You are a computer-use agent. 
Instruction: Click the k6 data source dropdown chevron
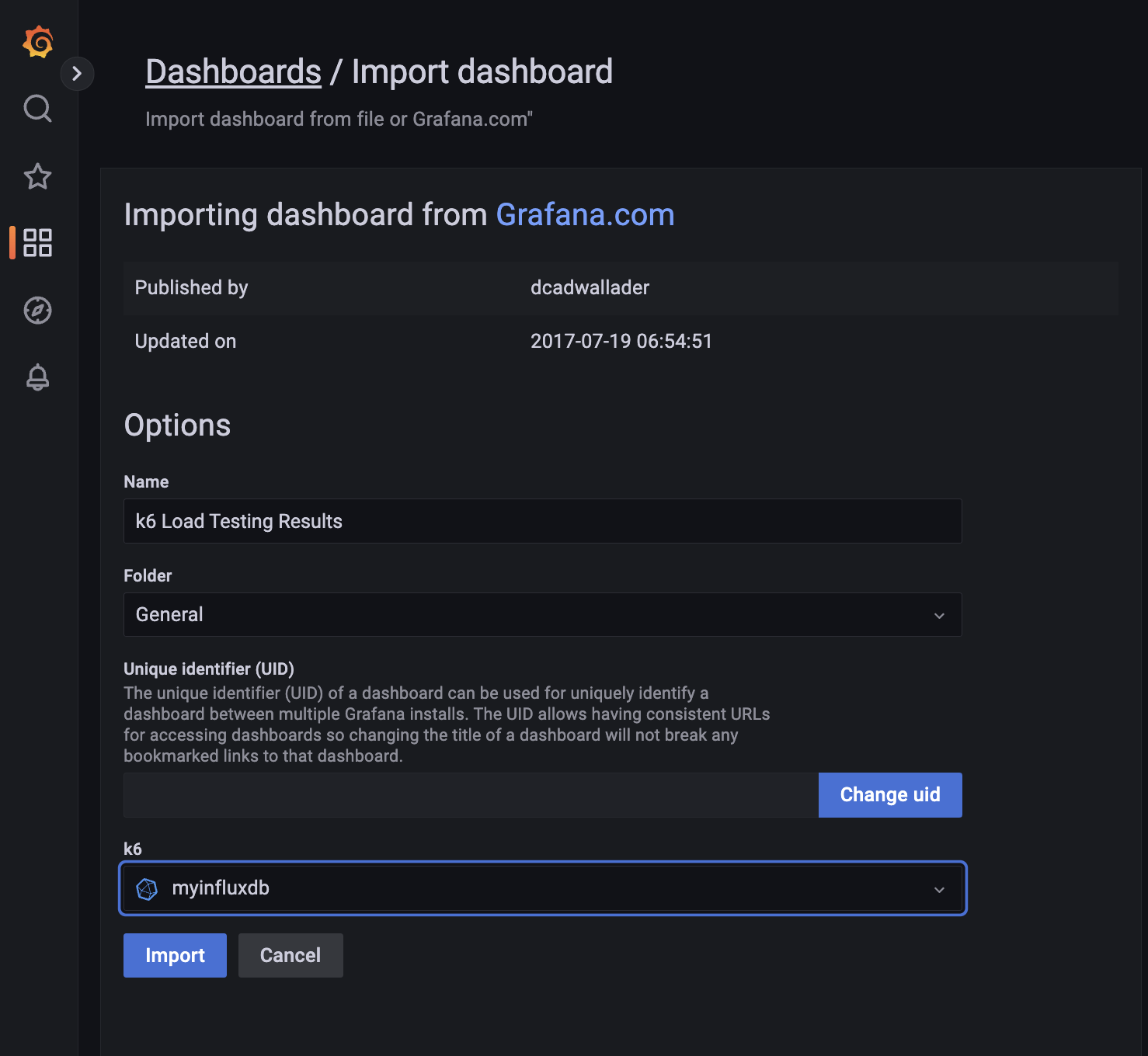[x=939, y=890]
